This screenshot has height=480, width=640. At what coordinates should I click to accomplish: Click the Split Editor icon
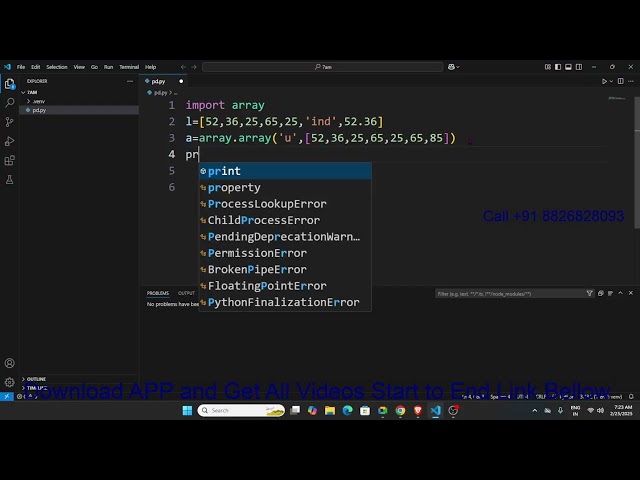[619, 81]
